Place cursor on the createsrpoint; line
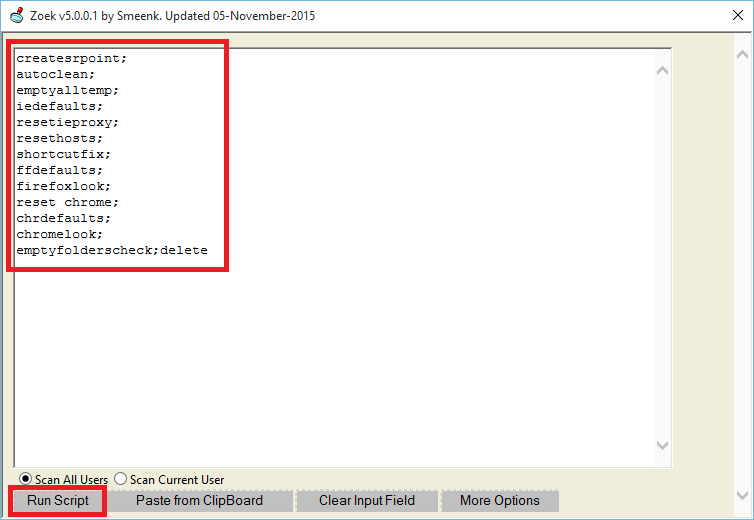Viewport: 754px width, 520px height. (x=71, y=58)
